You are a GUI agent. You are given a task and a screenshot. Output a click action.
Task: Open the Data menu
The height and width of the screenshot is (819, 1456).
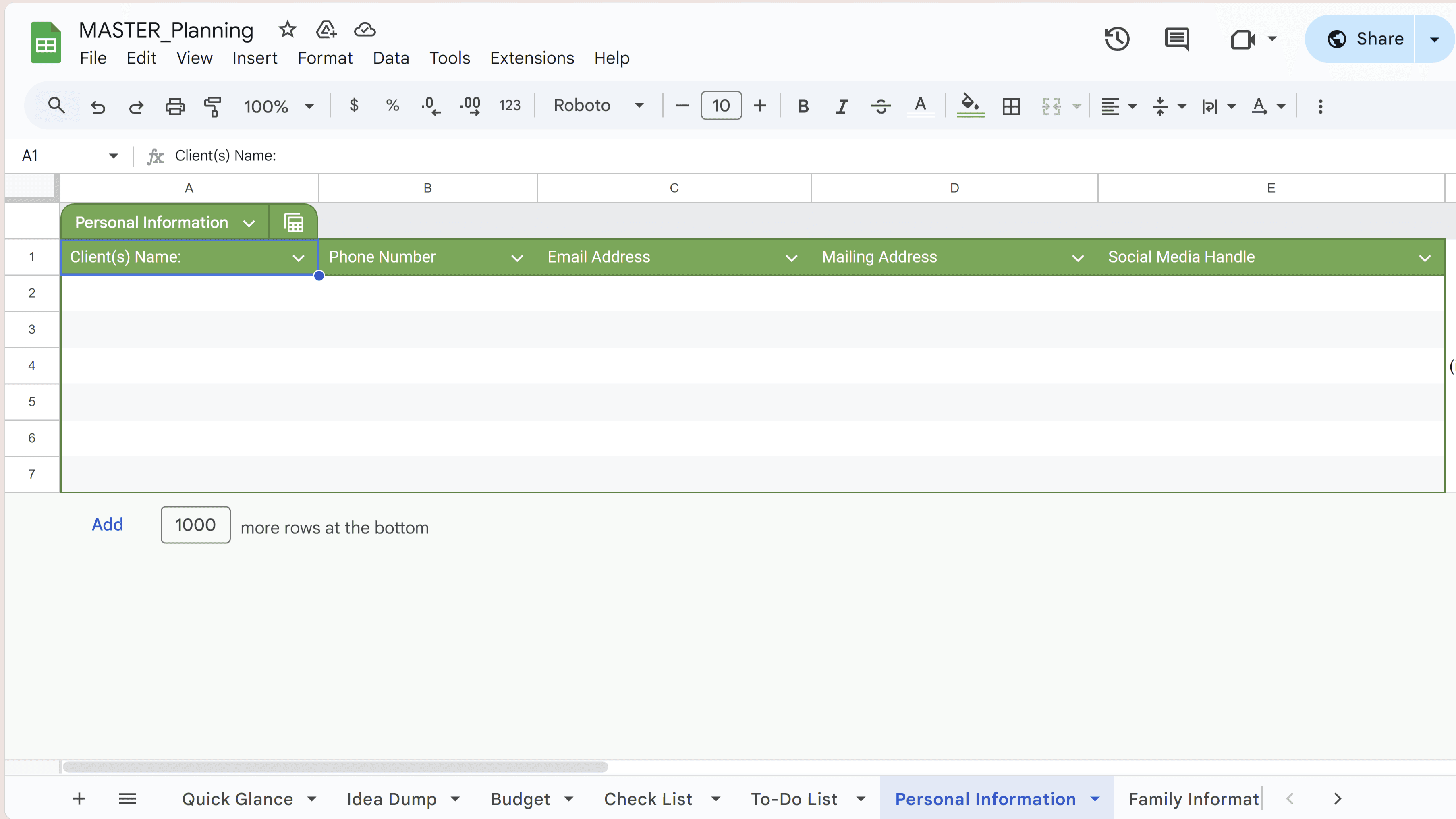click(390, 58)
